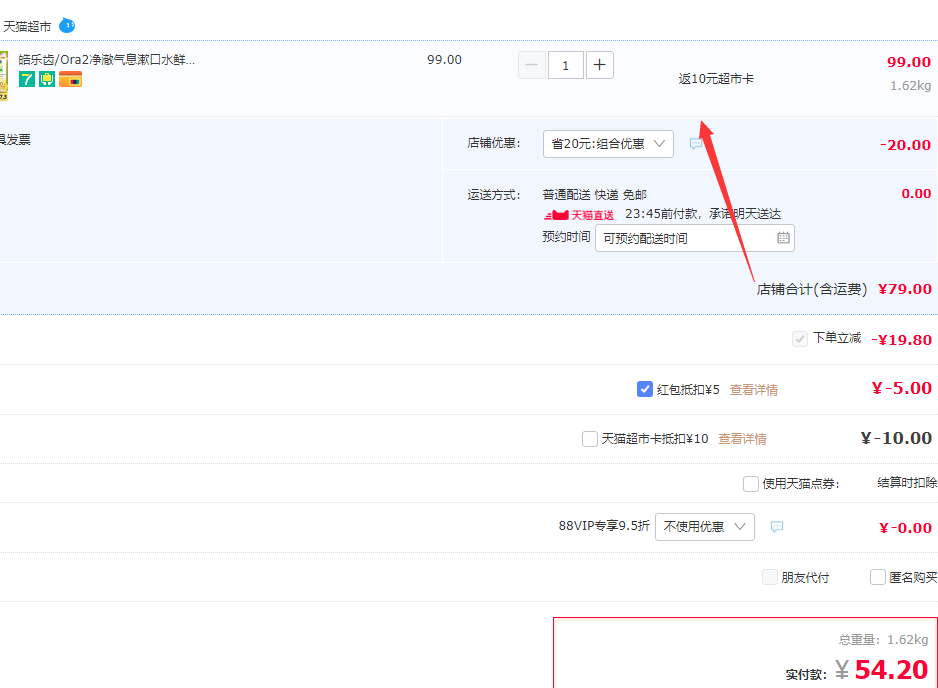This screenshot has width=938, height=688.
Task: Click the blue chat icon beside 天猫超市
Action: click(x=67, y=26)
